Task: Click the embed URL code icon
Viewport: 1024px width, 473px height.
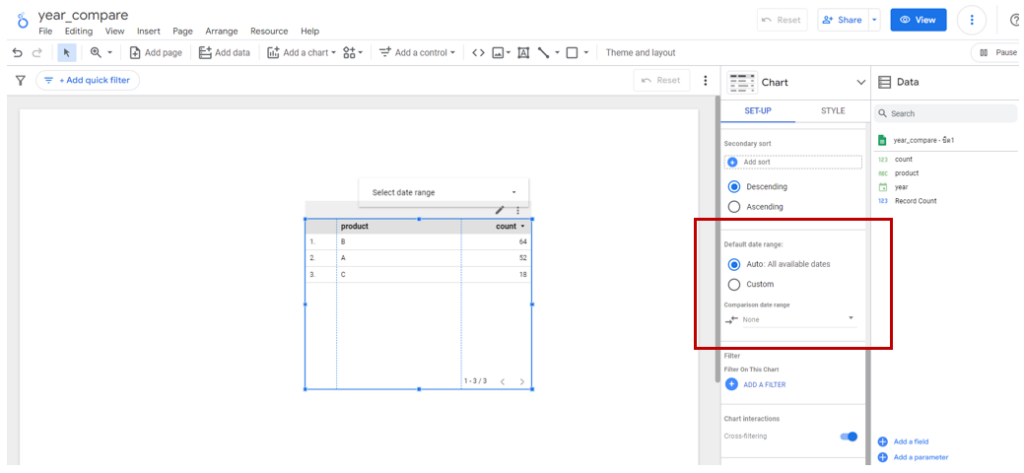Action: click(478, 53)
